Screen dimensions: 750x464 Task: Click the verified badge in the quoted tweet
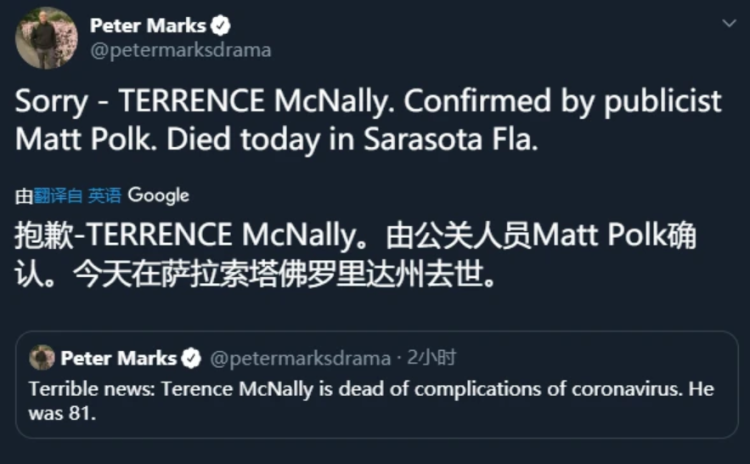click(191, 358)
